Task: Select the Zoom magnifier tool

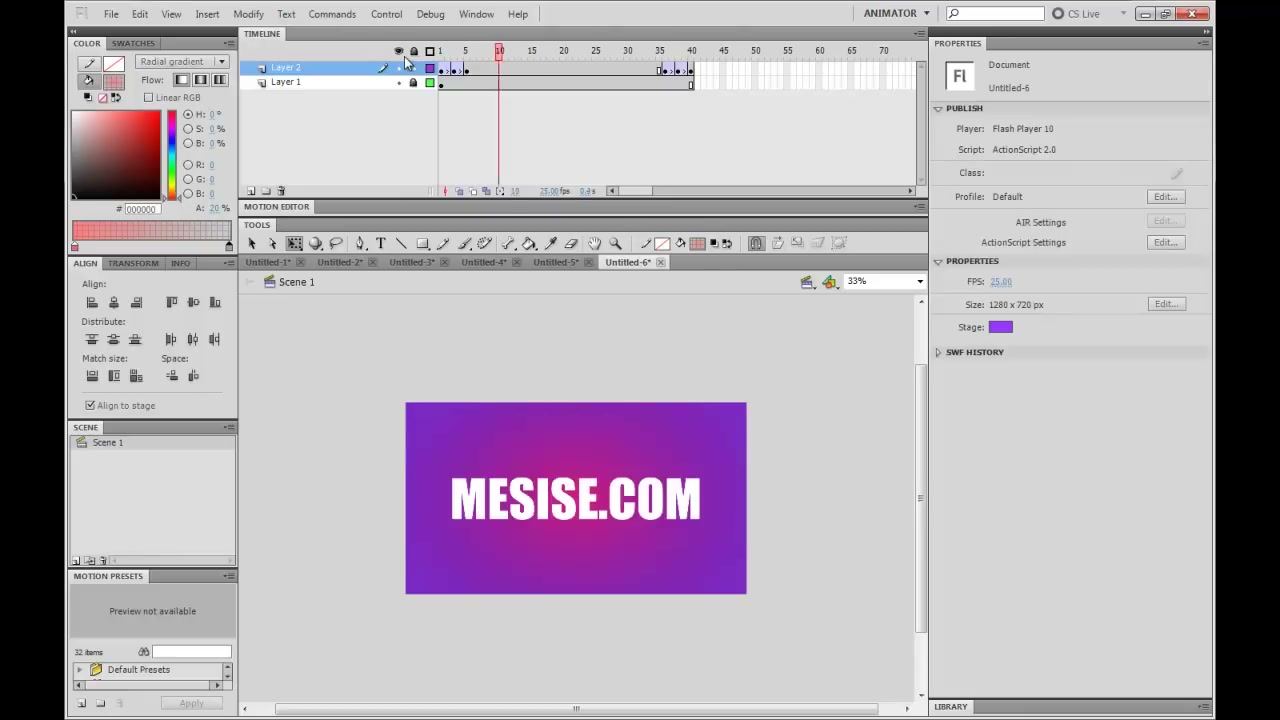Action: [615, 243]
